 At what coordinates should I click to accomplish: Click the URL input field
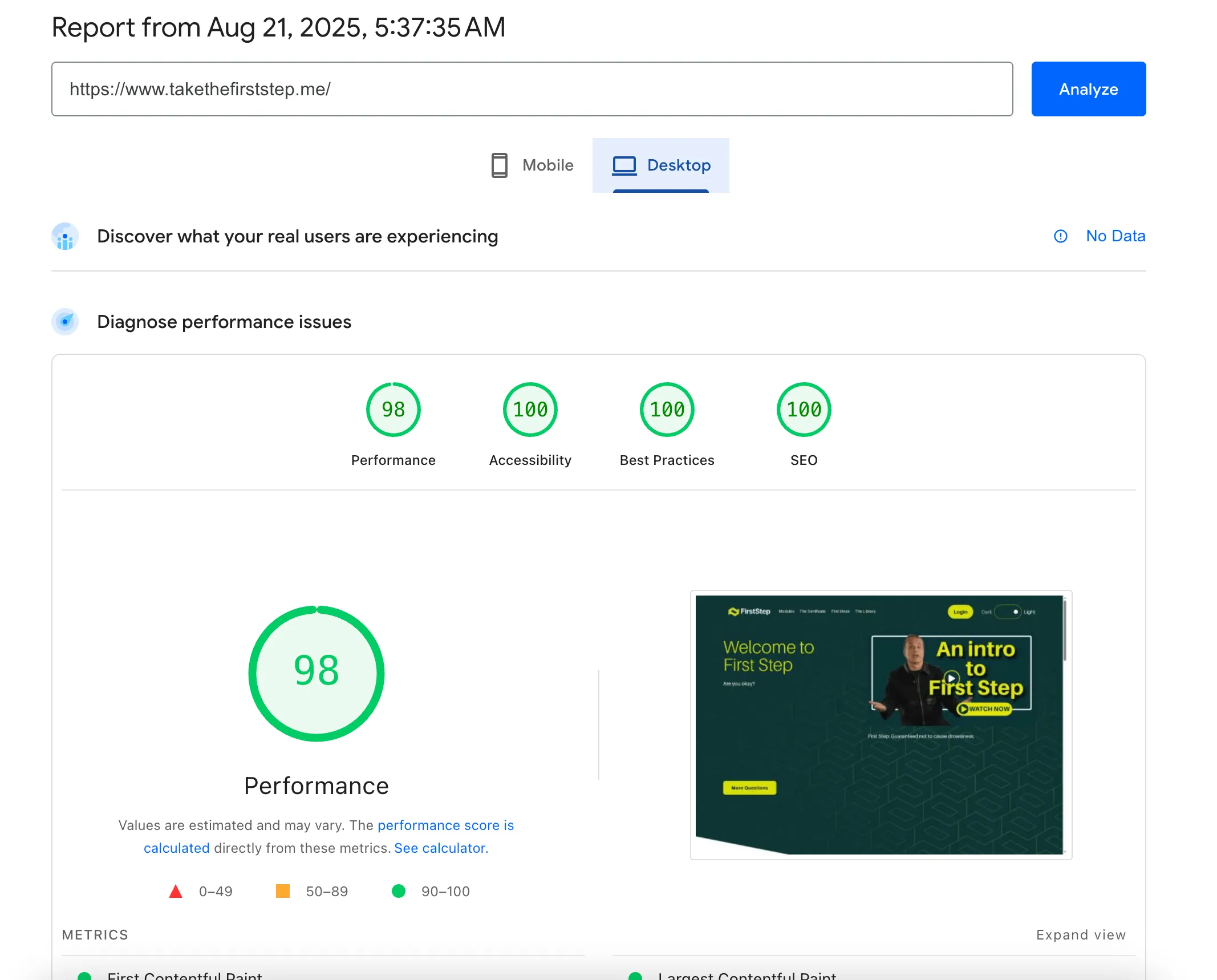pyautogui.click(x=532, y=89)
